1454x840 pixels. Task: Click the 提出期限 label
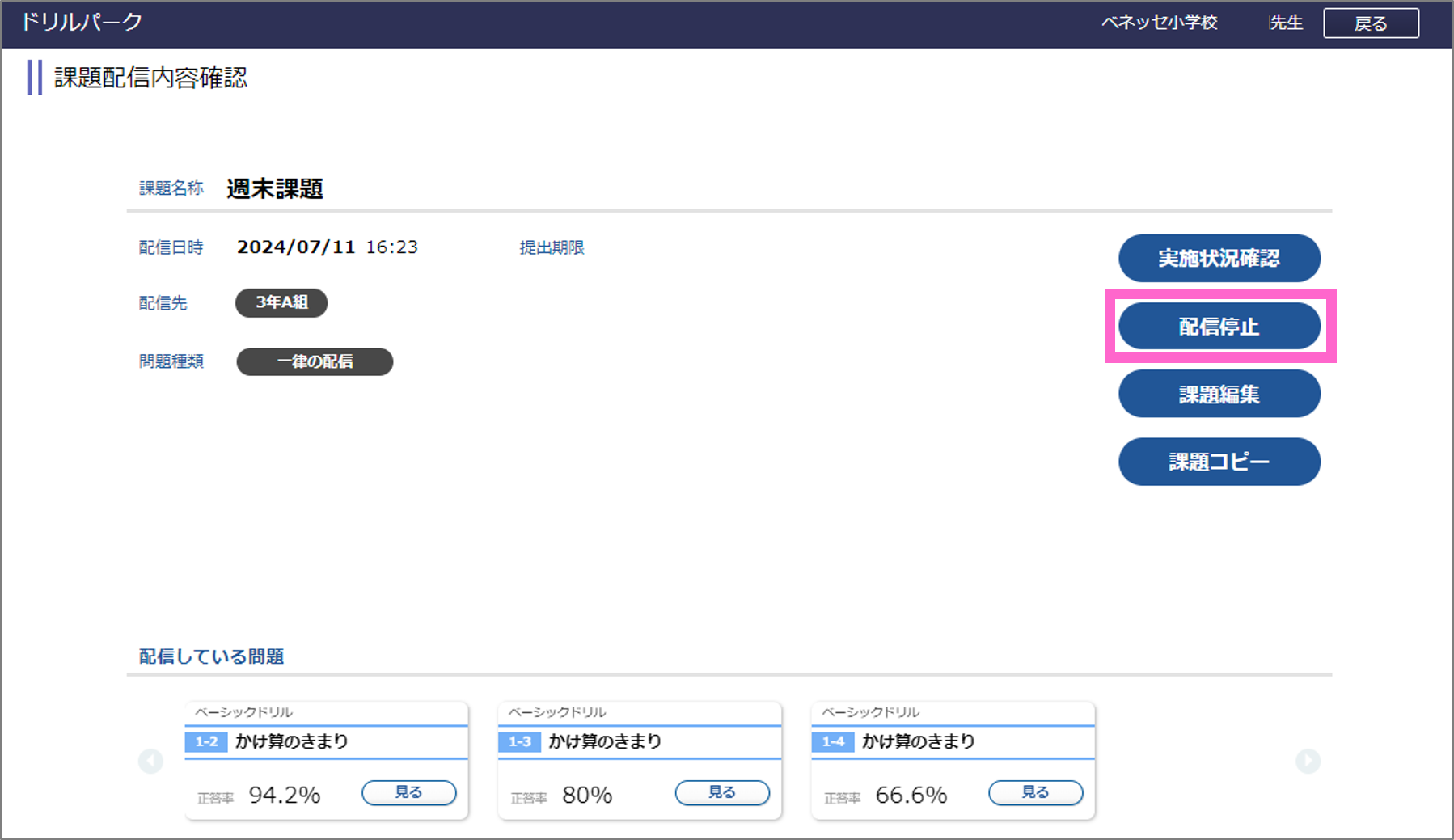552,247
